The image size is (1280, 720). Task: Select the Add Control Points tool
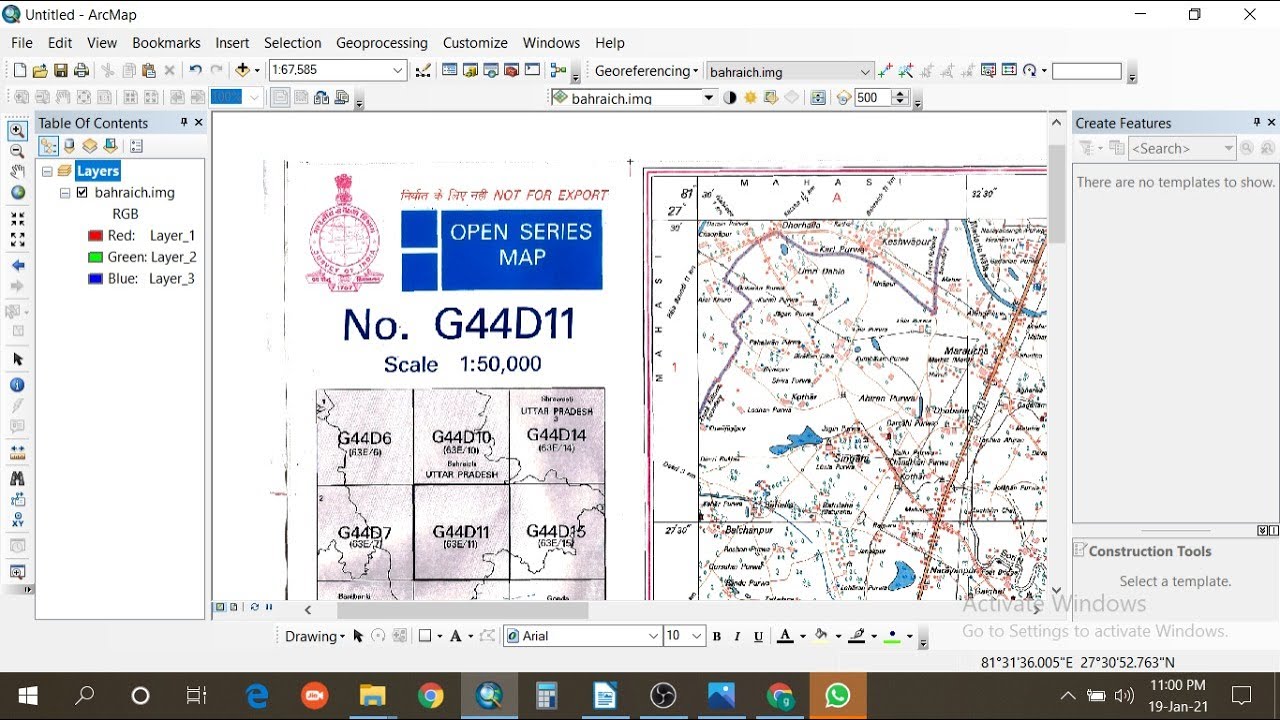(x=885, y=71)
